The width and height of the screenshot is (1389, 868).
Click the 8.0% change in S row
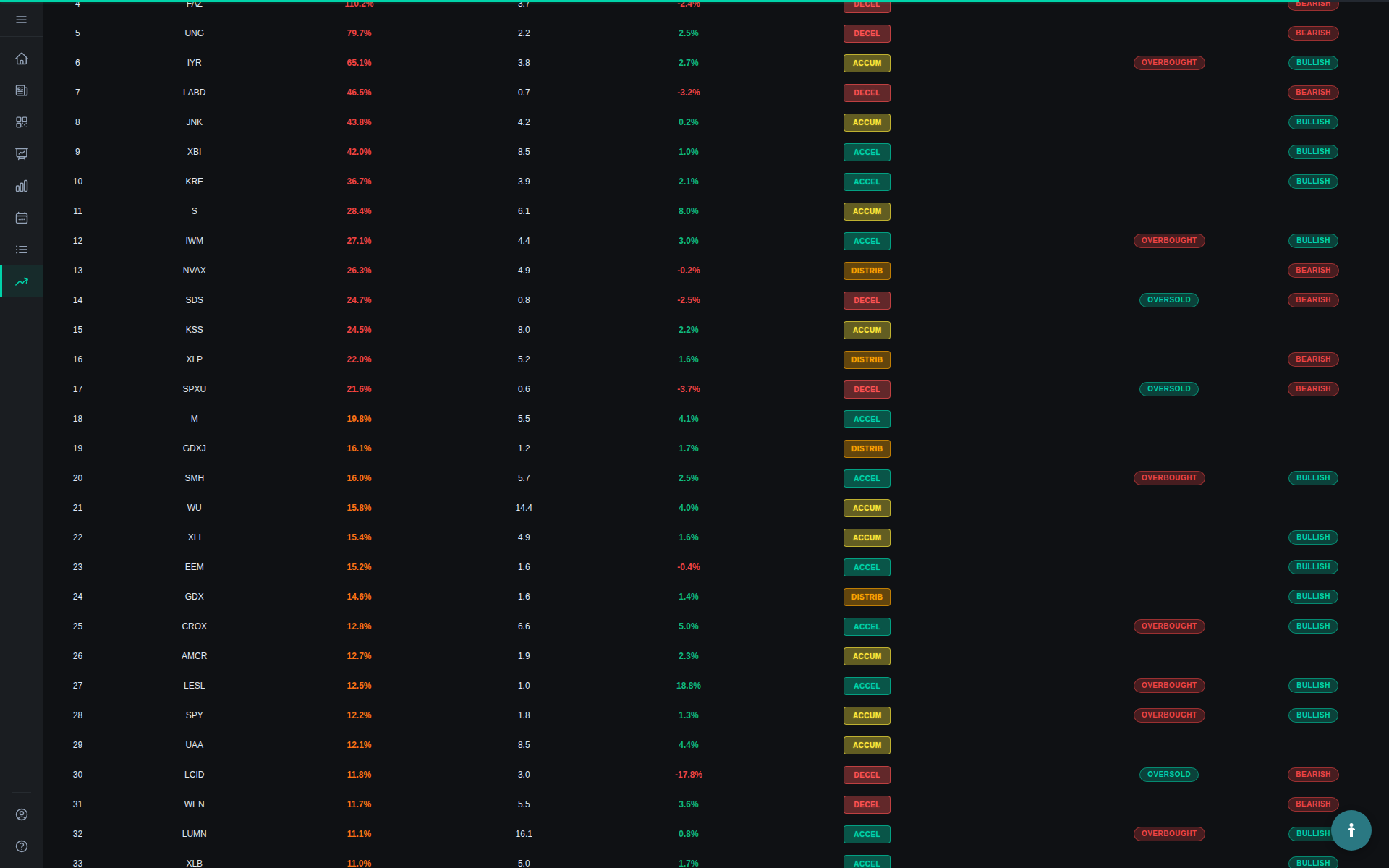(x=689, y=211)
